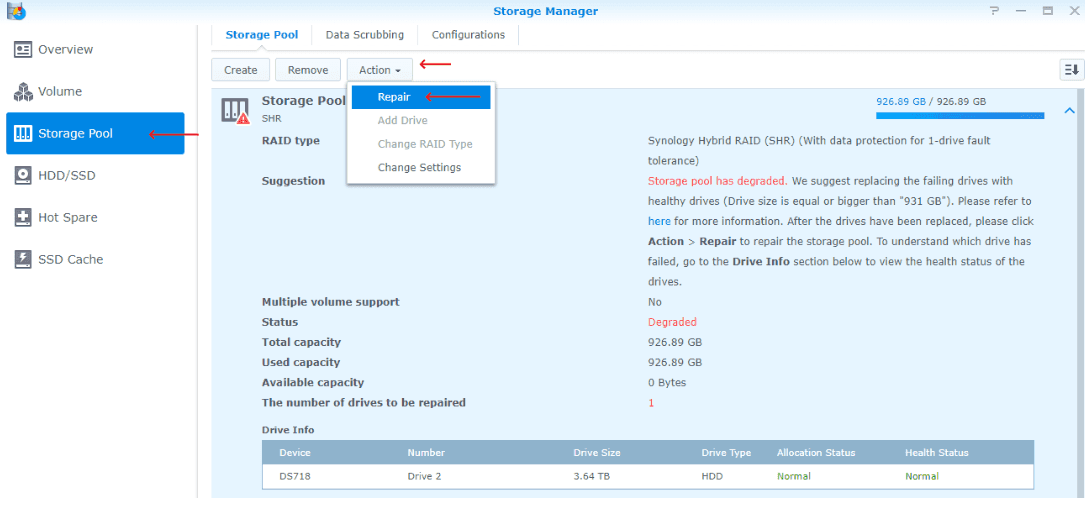Click the degraded storage pool warning icon
1085x505 pixels.
(235, 111)
